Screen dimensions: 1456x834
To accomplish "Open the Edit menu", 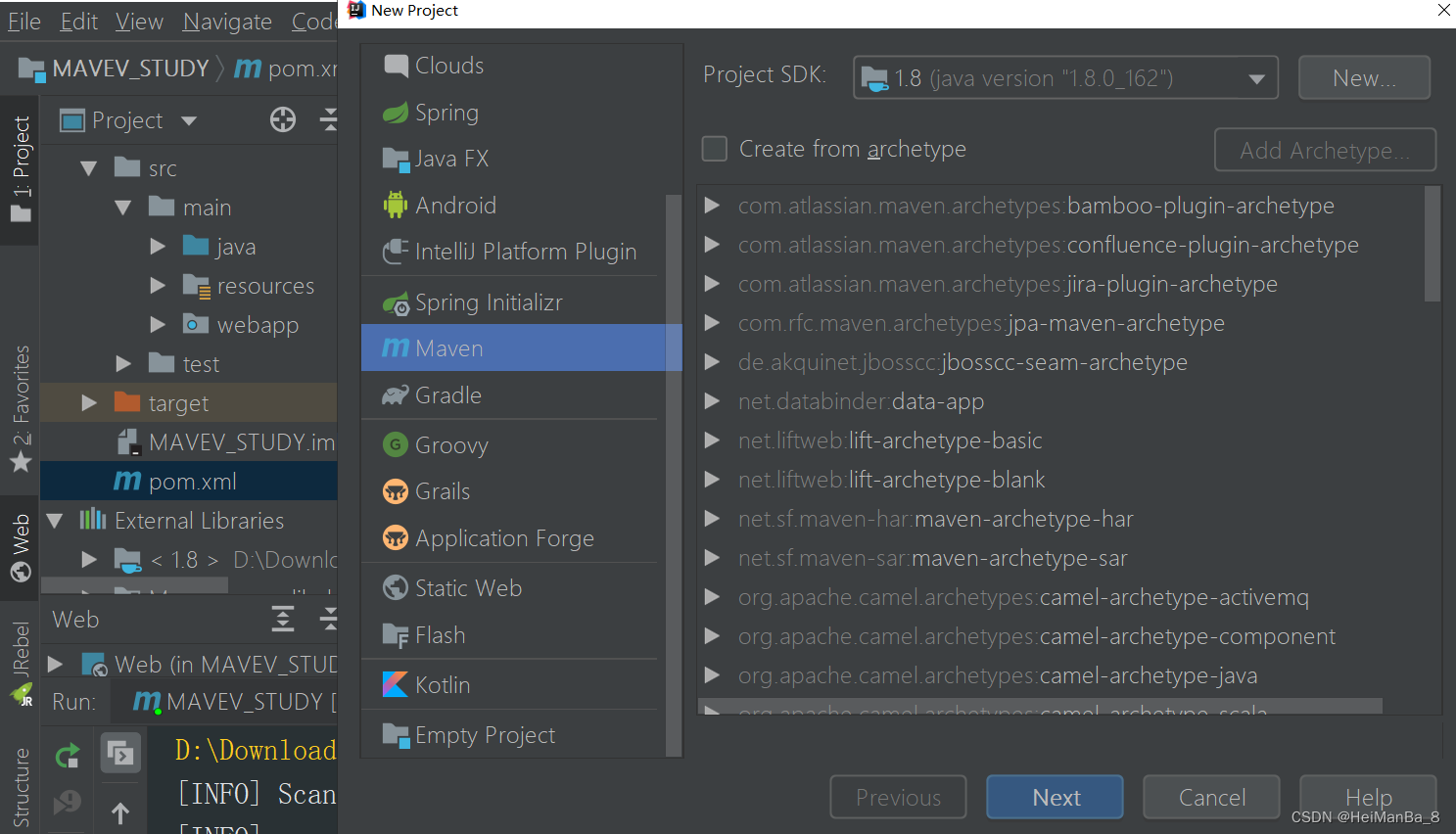I will 79,22.
